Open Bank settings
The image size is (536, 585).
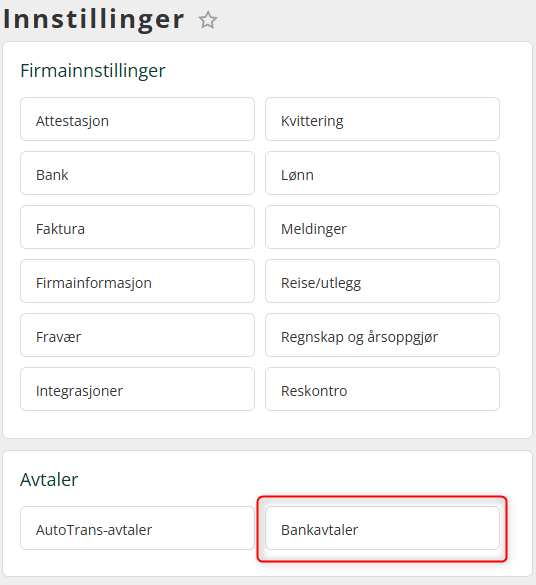tap(137, 173)
